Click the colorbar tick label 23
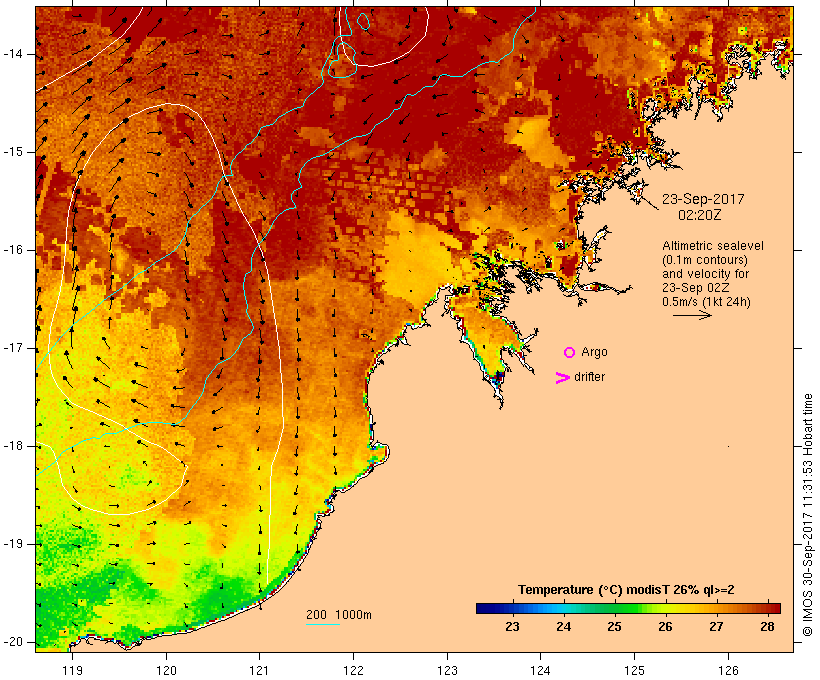The height and width of the screenshot is (680, 820). (x=512, y=627)
